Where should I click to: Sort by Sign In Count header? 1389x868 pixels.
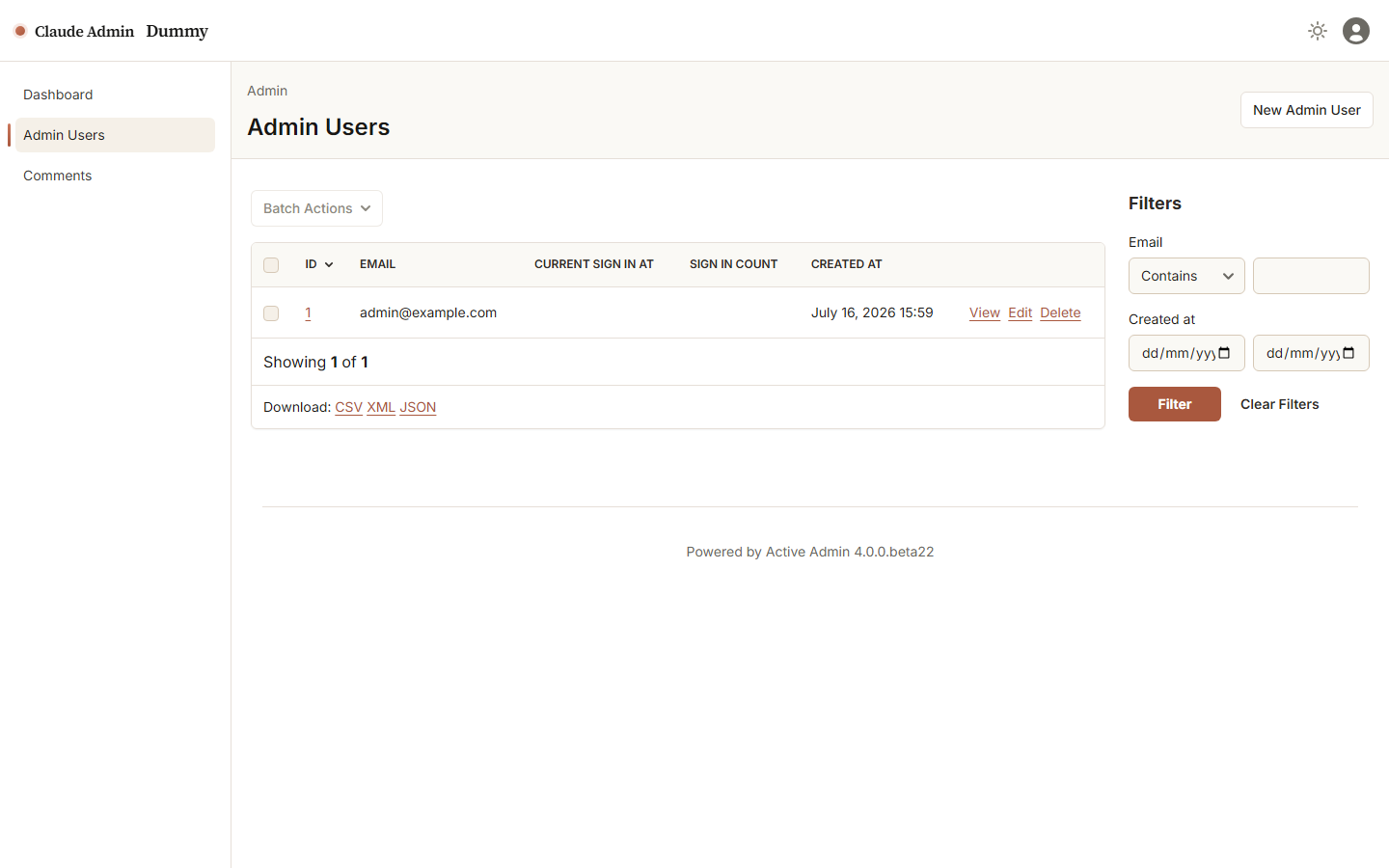pos(733,264)
